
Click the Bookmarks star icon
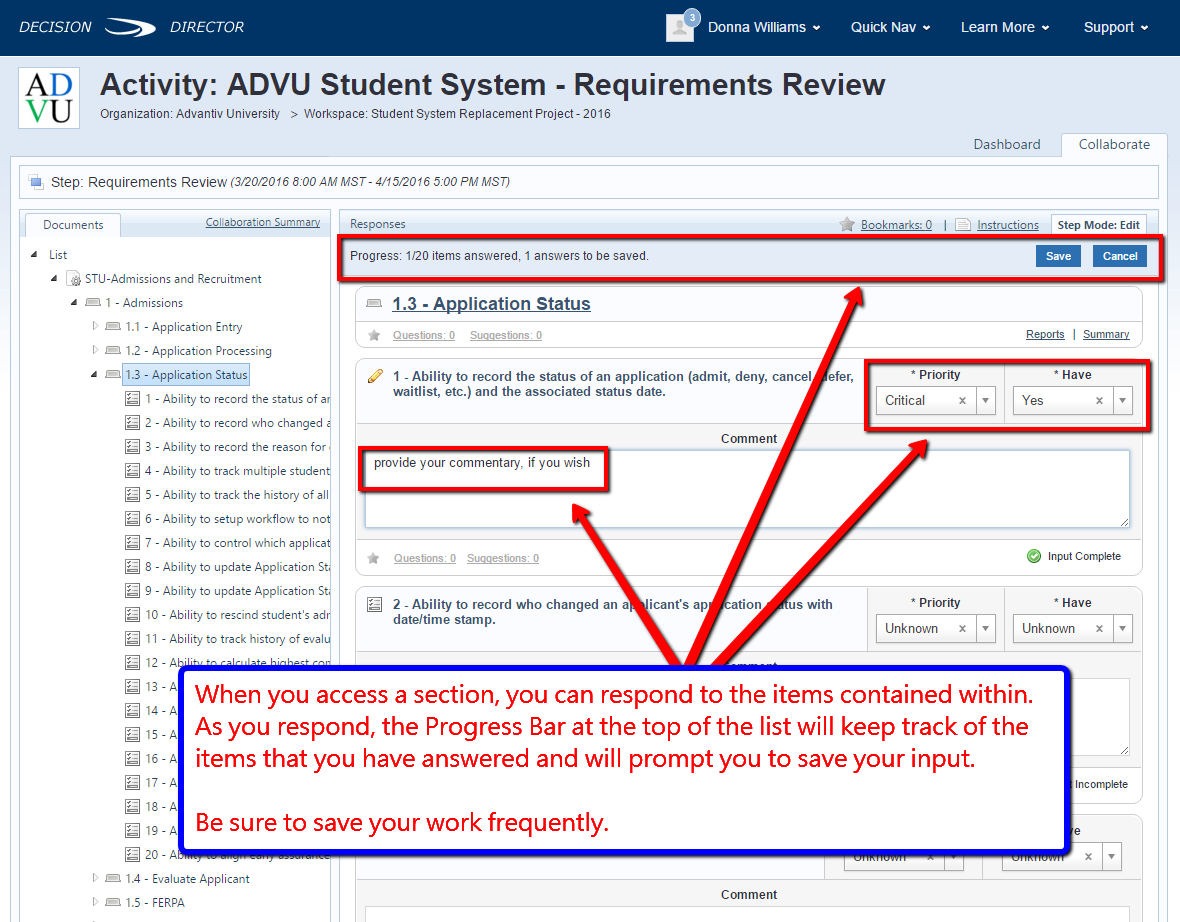tap(847, 224)
